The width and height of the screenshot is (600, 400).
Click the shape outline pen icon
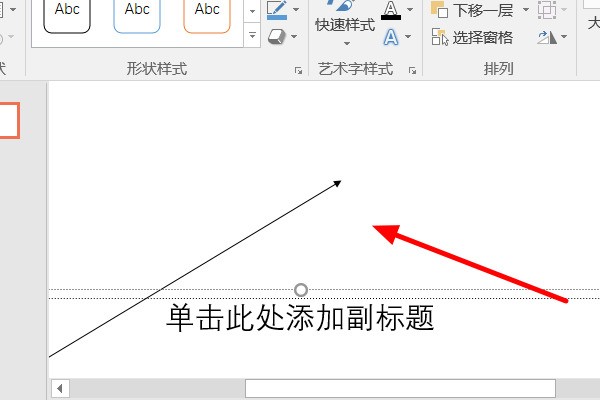[x=277, y=10]
